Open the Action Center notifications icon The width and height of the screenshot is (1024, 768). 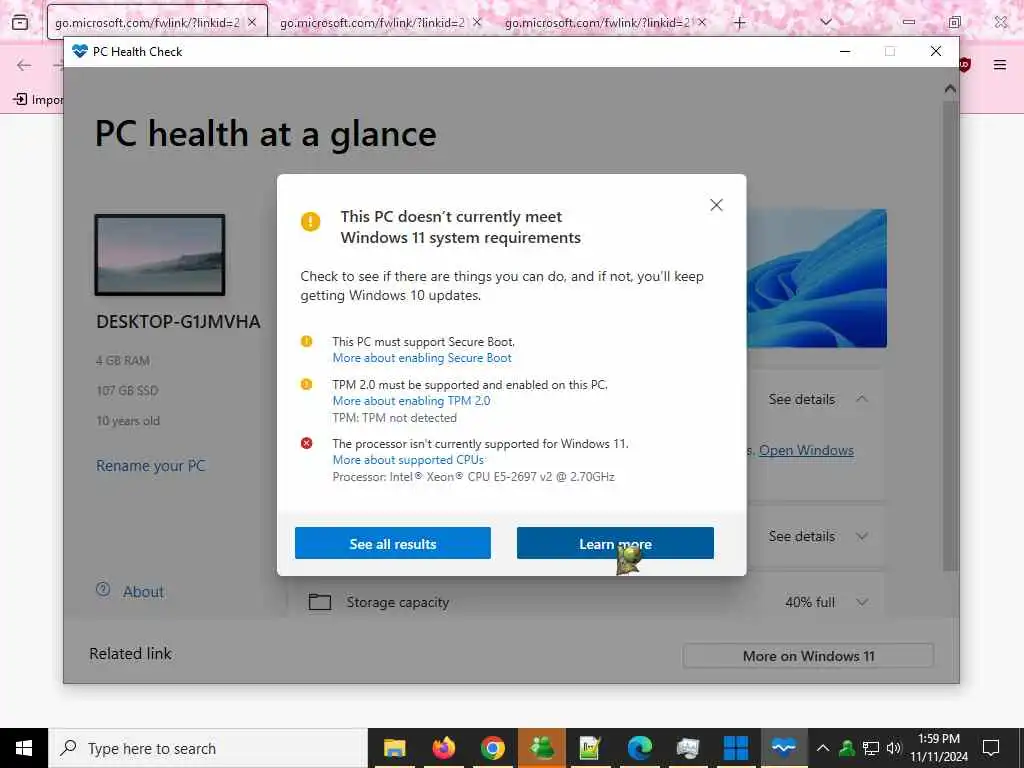point(991,748)
